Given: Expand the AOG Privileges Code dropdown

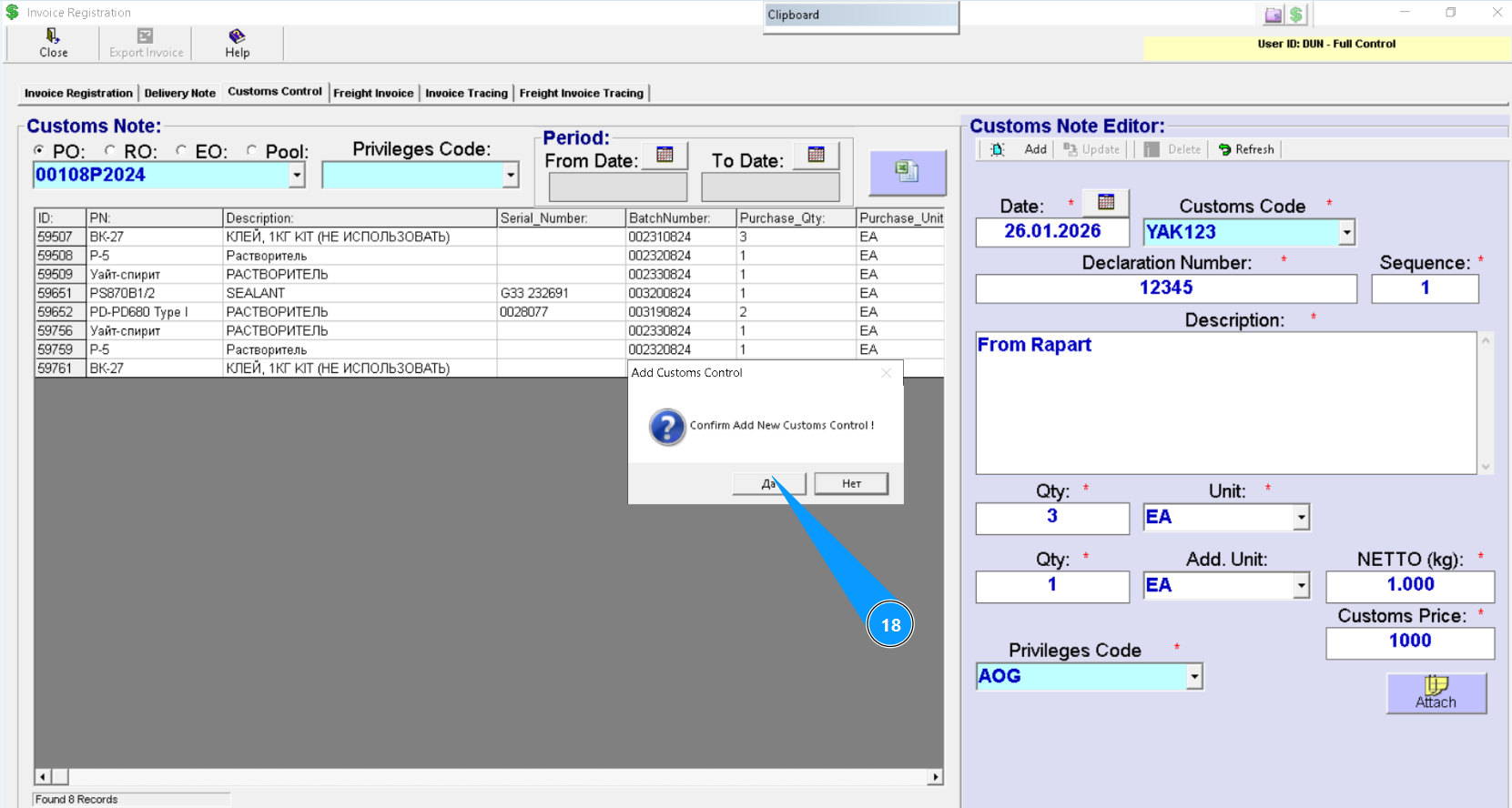Looking at the screenshot, I should pyautogui.click(x=1194, y=677).
